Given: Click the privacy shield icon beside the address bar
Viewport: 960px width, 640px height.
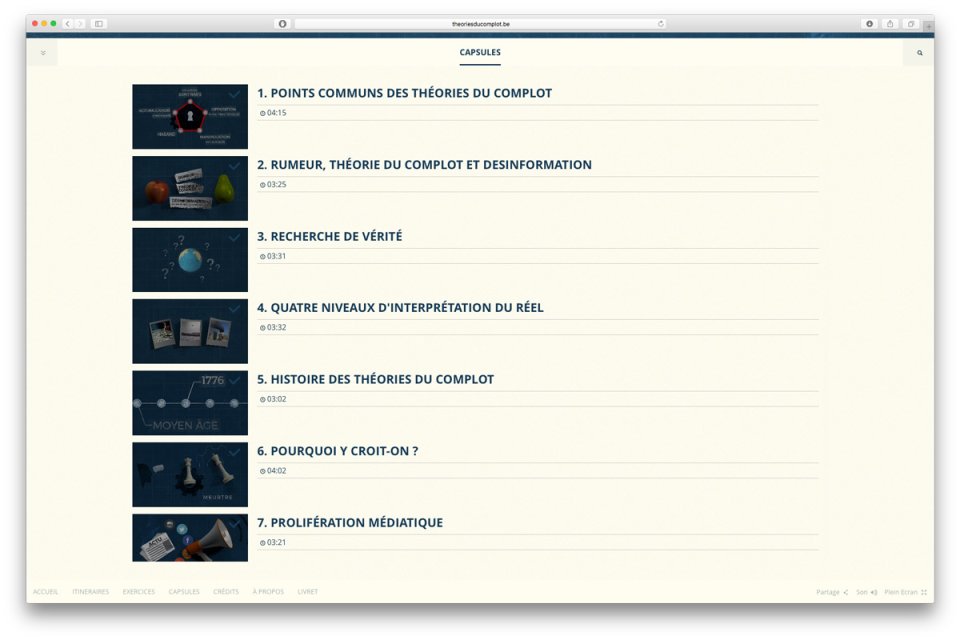Looking at the screenshot, I should point(282,24).
